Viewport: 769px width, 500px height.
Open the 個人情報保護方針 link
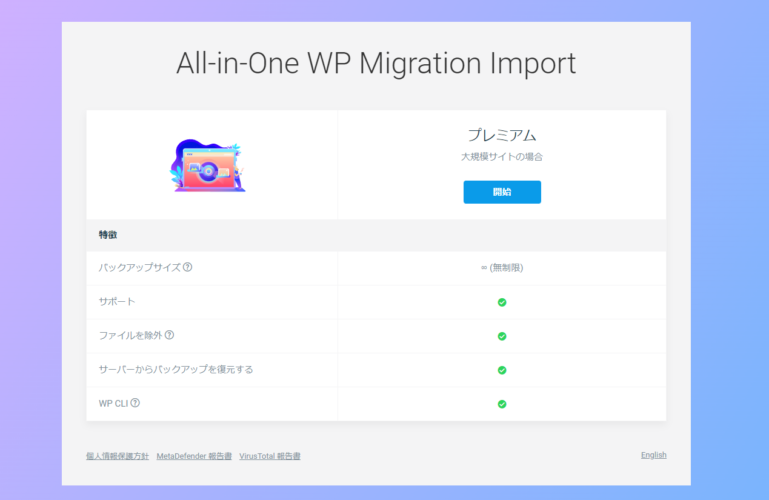pyautogui.click(x=117, y=456)
